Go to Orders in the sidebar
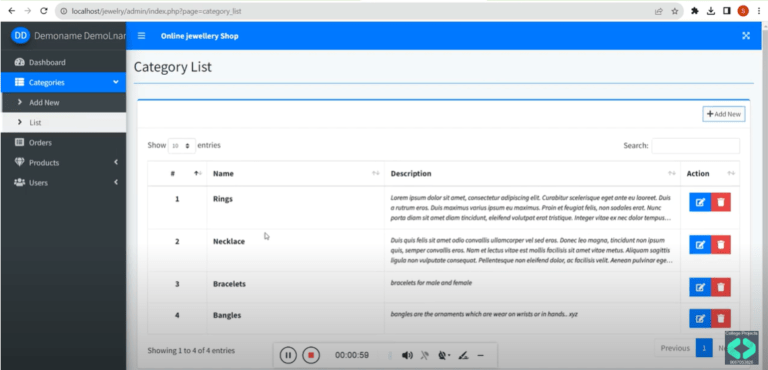This screenshot has width=768, height=370. (63, 143)
